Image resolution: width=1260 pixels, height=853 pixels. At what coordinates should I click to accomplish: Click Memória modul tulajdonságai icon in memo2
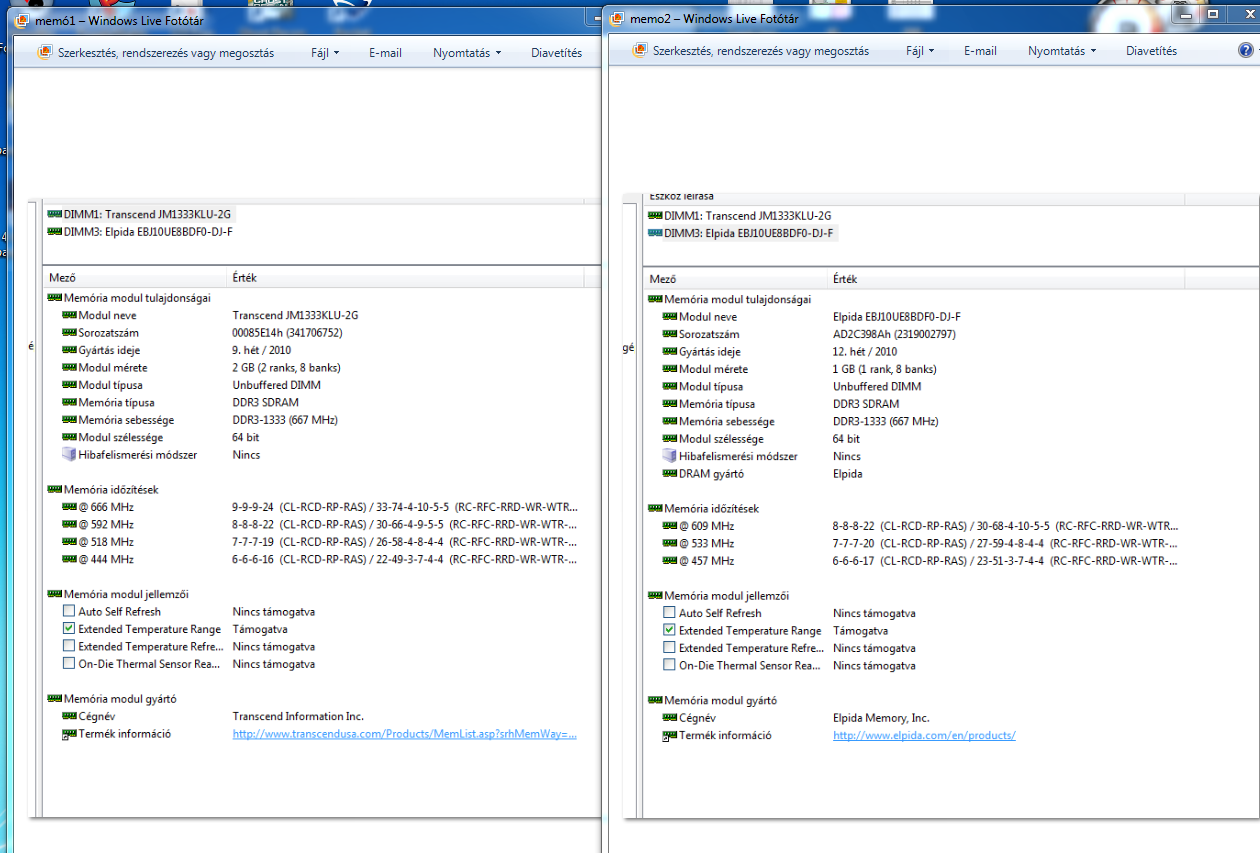pyautogui.click(x=655, y=299)
